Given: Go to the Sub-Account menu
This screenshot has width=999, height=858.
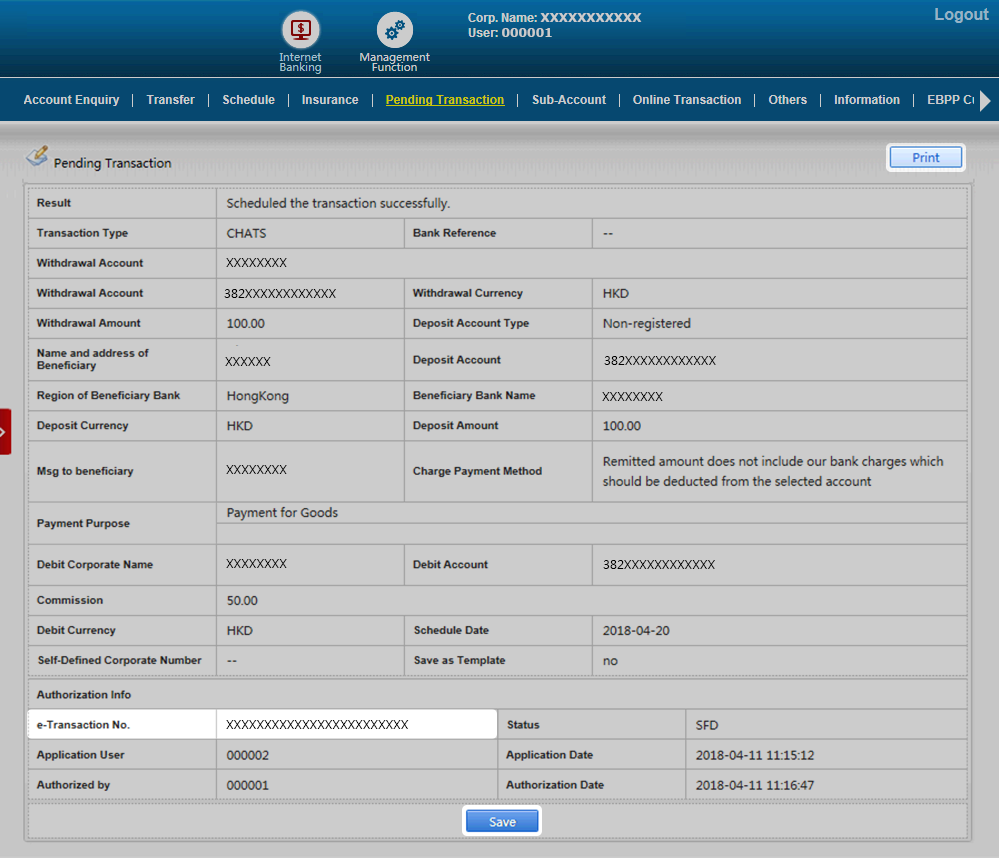Looking at the screenshot, I should 568,100.
